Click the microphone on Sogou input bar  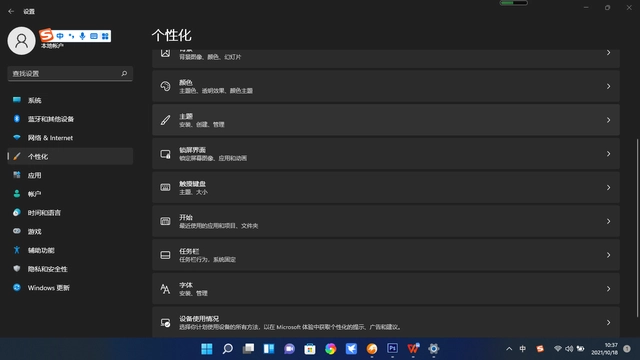(x=82, y=36)
